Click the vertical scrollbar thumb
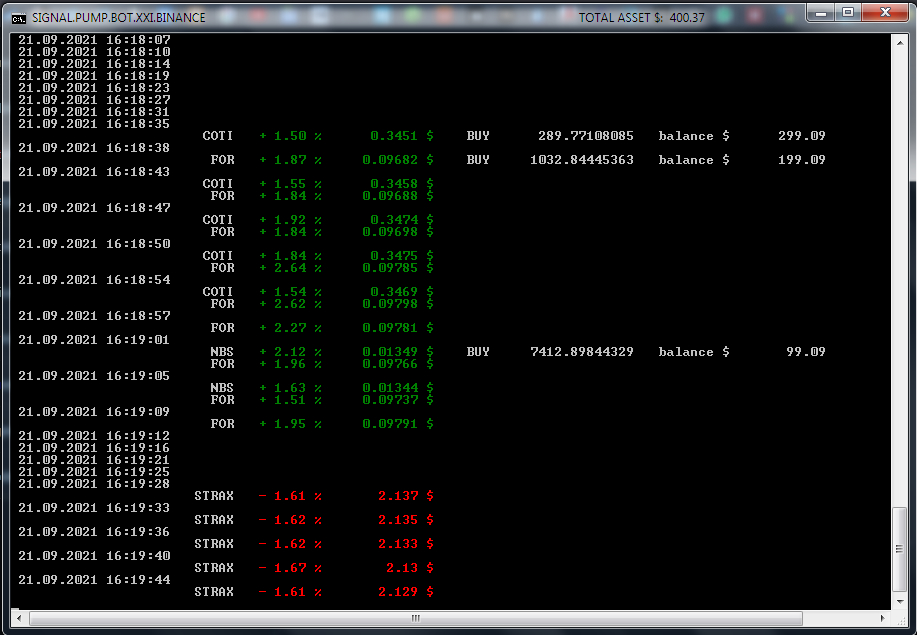 coord(899,549)
